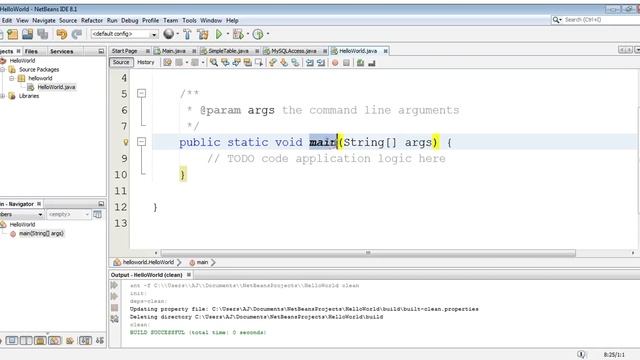Screen dimensions: 640x360
Task: Select HelloWorld.java in project tree
Action: point(56,87)
